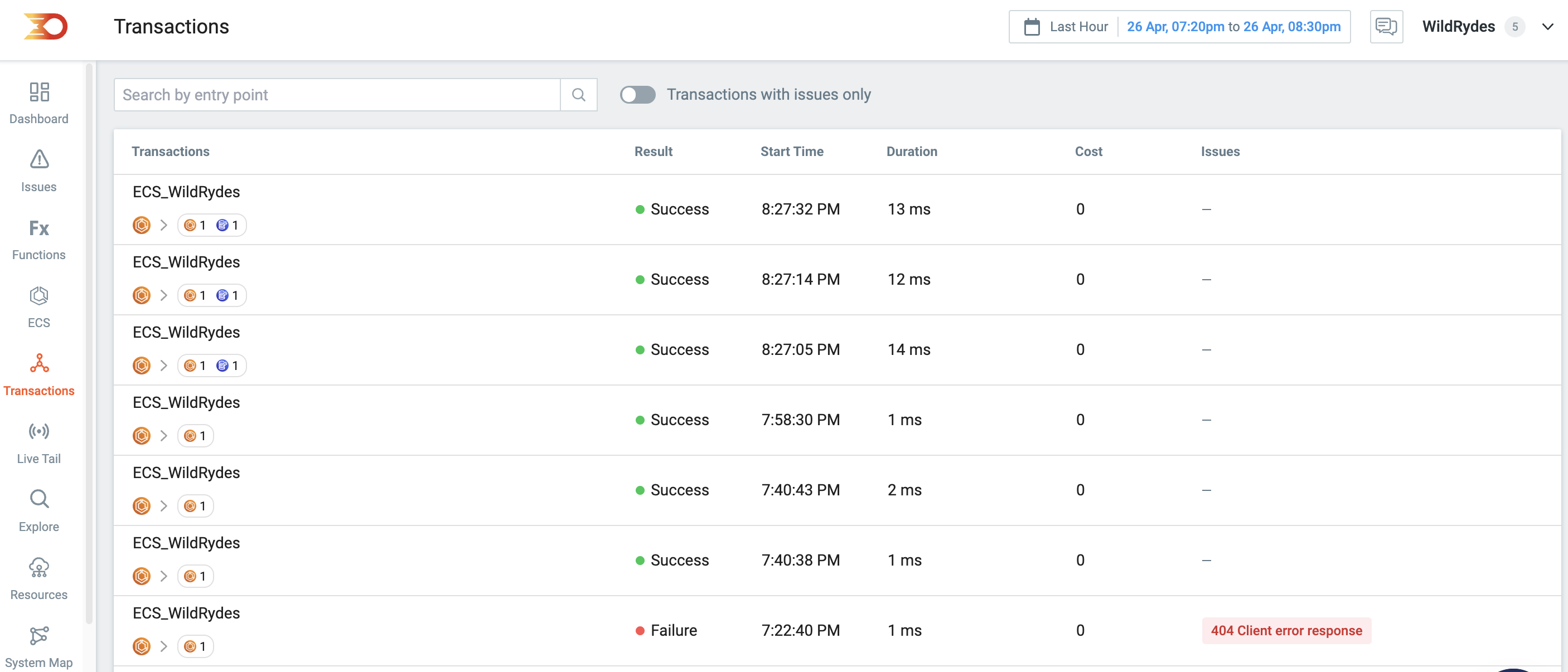Screen dimensions: 1568x672
Task: Select the Transactions sidebar item
Action: click(x=39, y=375)
